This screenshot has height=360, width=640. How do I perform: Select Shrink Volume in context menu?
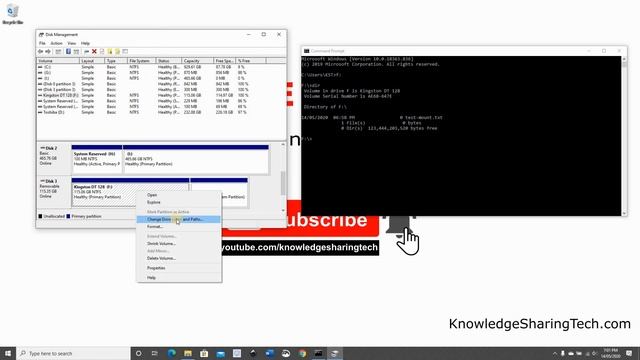point(179,244)
